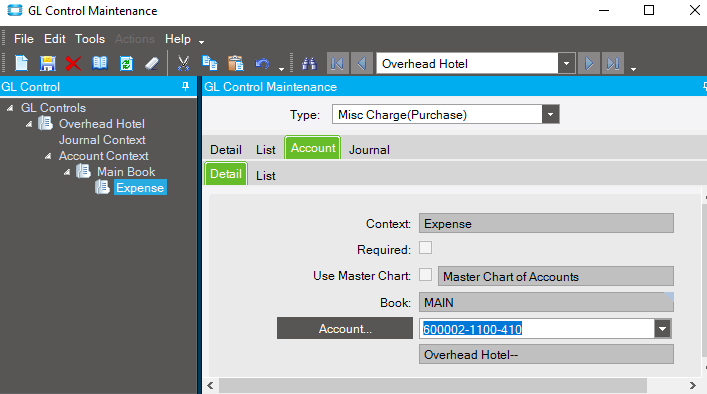The image size is (707, 394).
Task: Clear the form with the eraser icon
Action: (152, 63)
